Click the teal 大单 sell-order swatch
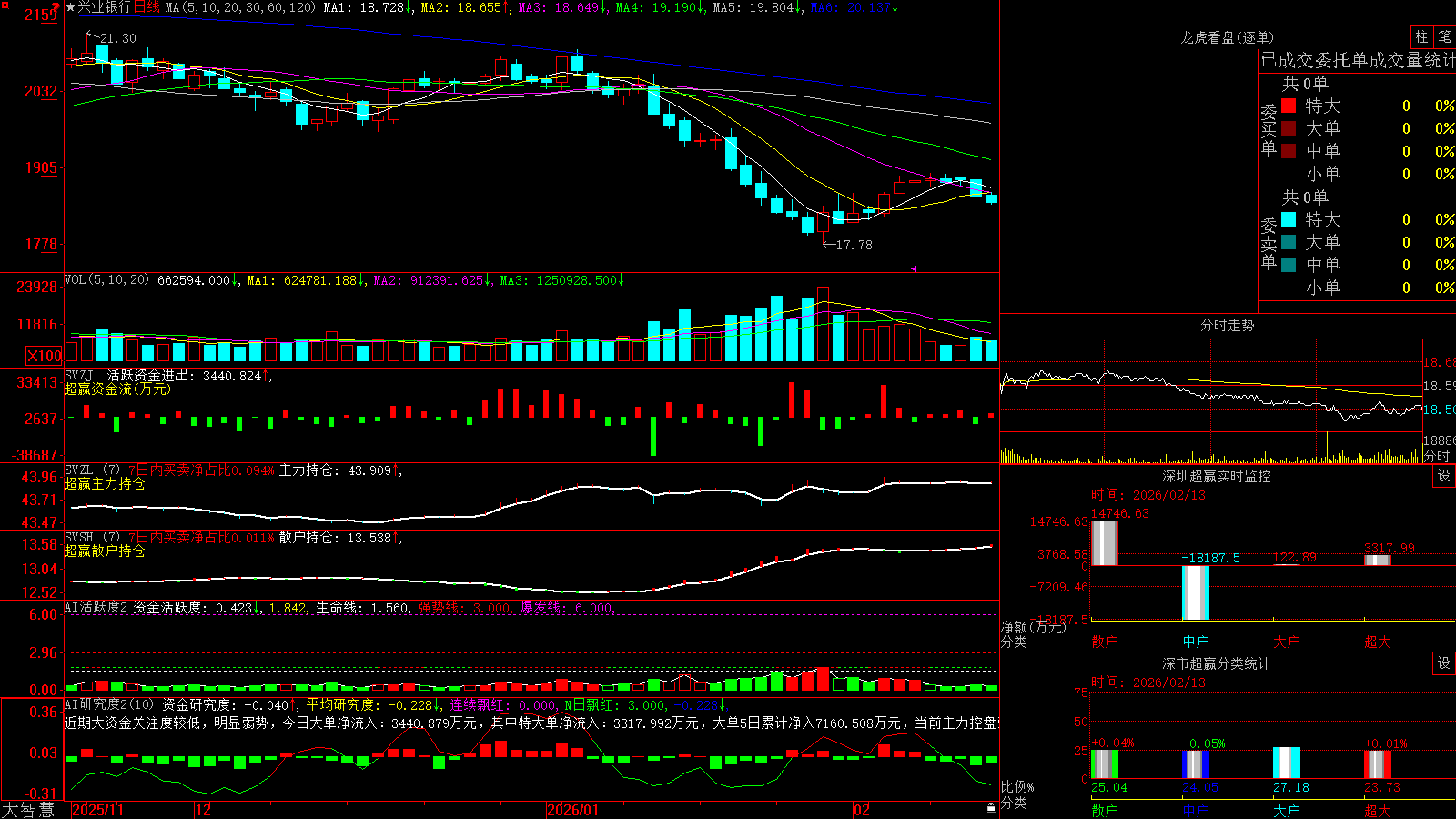Image resolution: width=1456 pixels, height=819 pixels. [x=1289, y=242]
